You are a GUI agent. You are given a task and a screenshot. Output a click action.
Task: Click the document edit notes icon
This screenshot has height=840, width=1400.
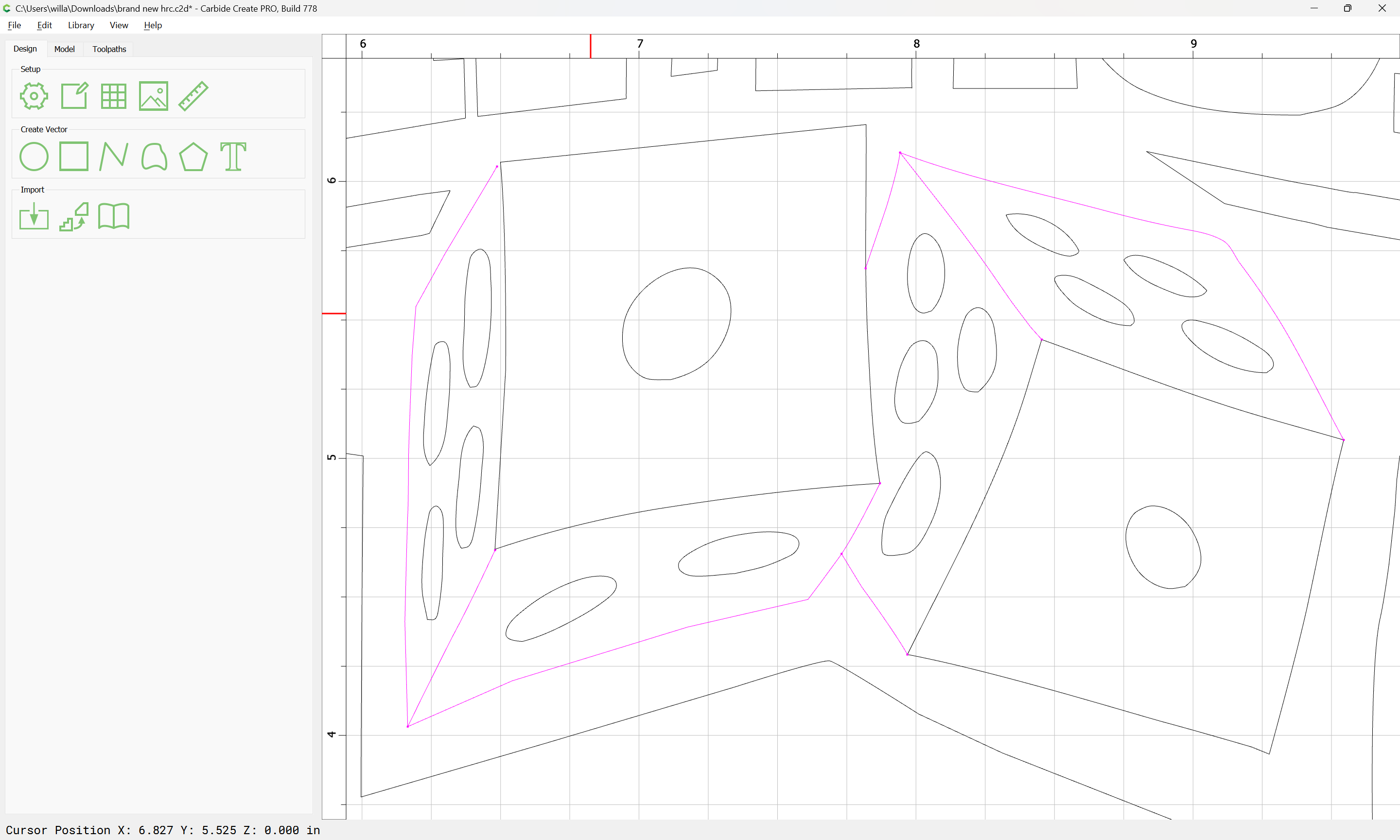[x=74, y=96]
